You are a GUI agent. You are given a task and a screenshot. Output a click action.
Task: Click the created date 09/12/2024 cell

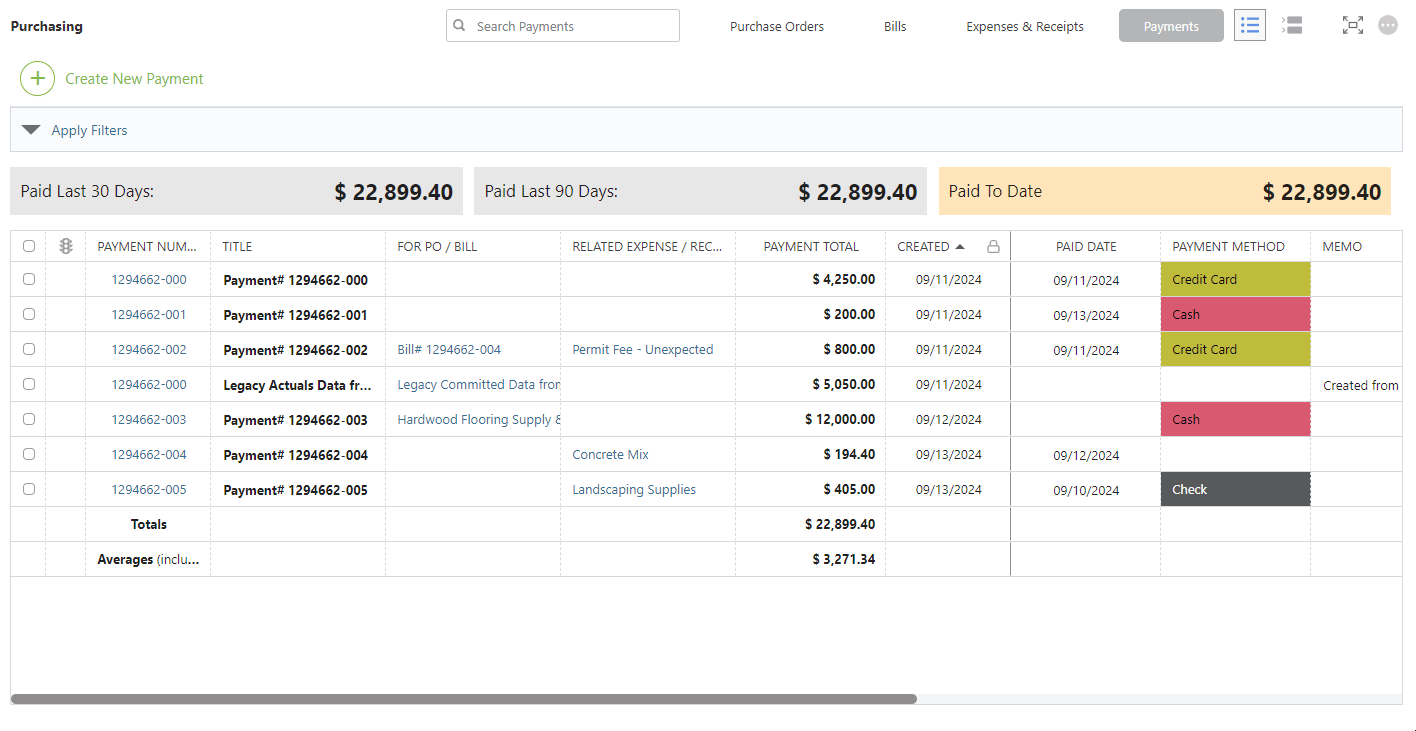click(949, 420)
